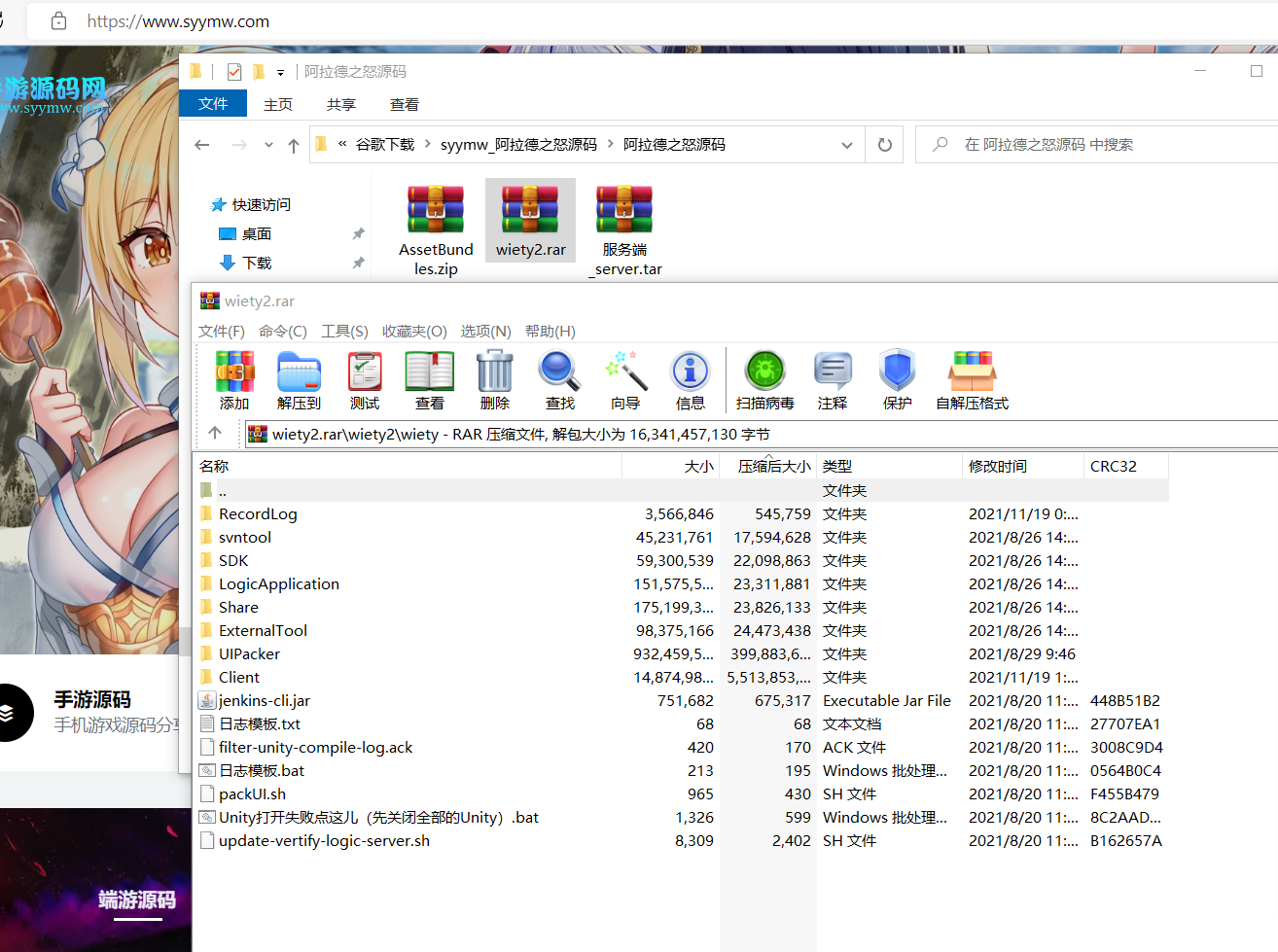Viewport: 1278px width, 952px height.
Task: Open the recent locations chevron beside Forward
Action: pos(268,145)
